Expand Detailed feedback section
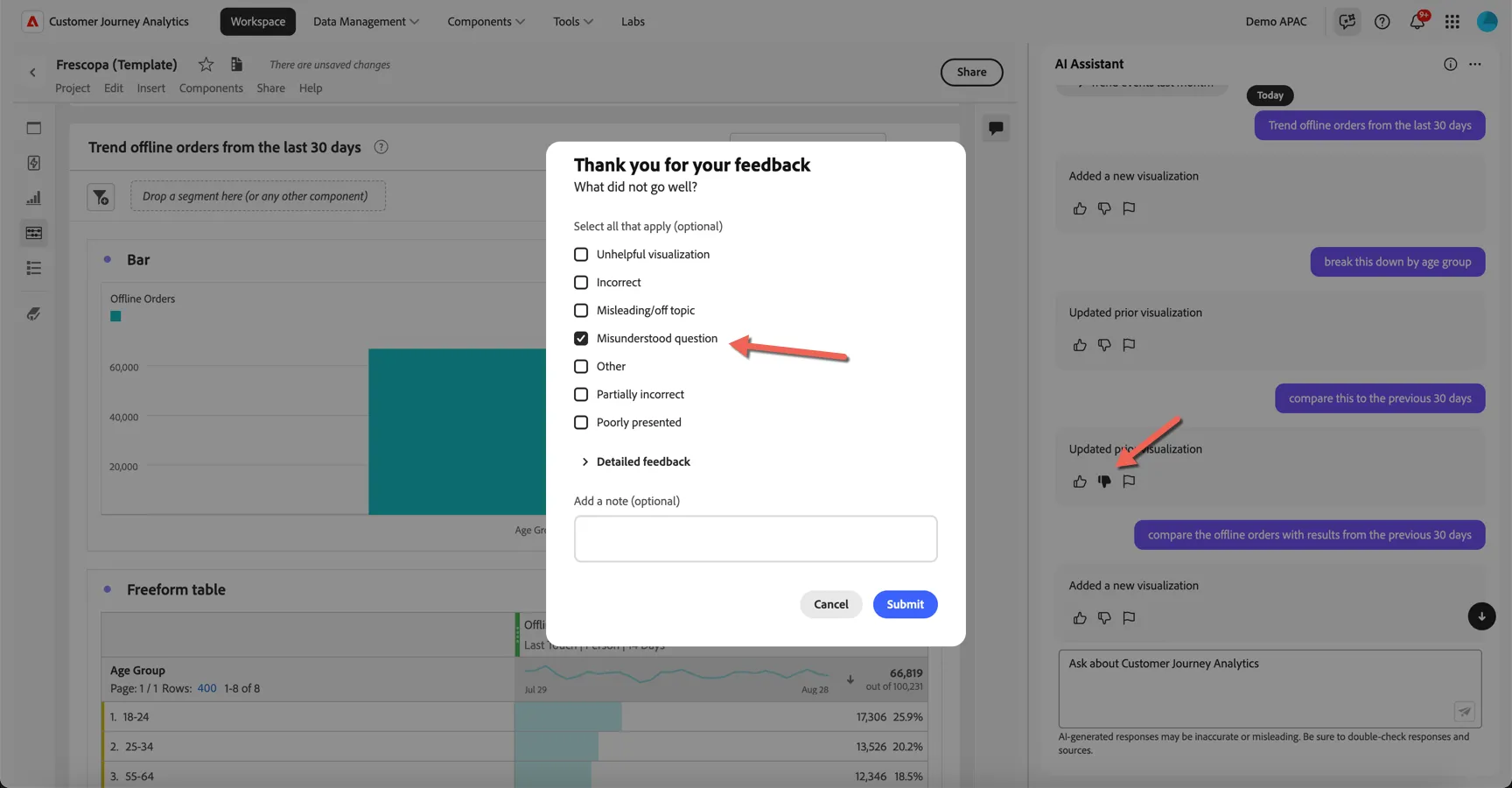The image size is (1512, 788). click(x=635, y=461)
